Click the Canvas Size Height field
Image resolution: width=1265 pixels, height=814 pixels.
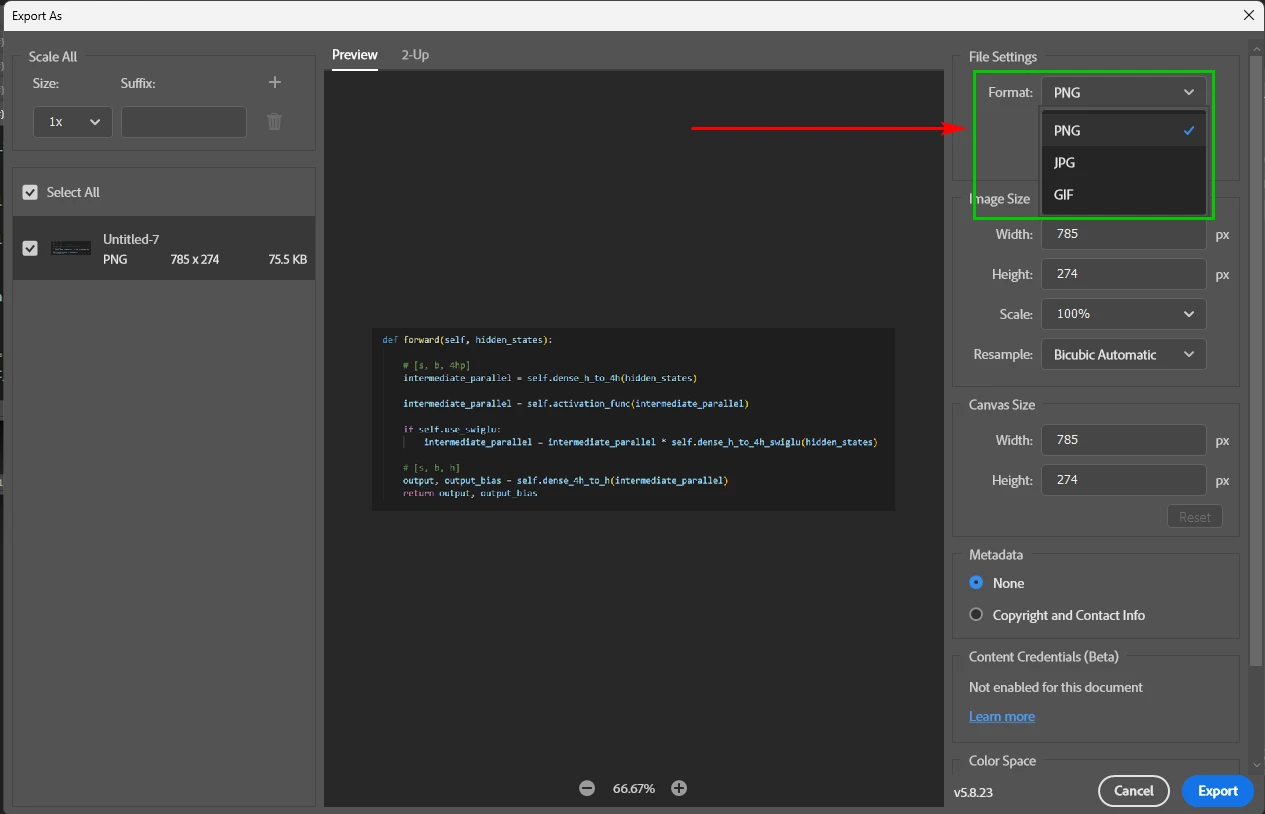pos(1124,480)
